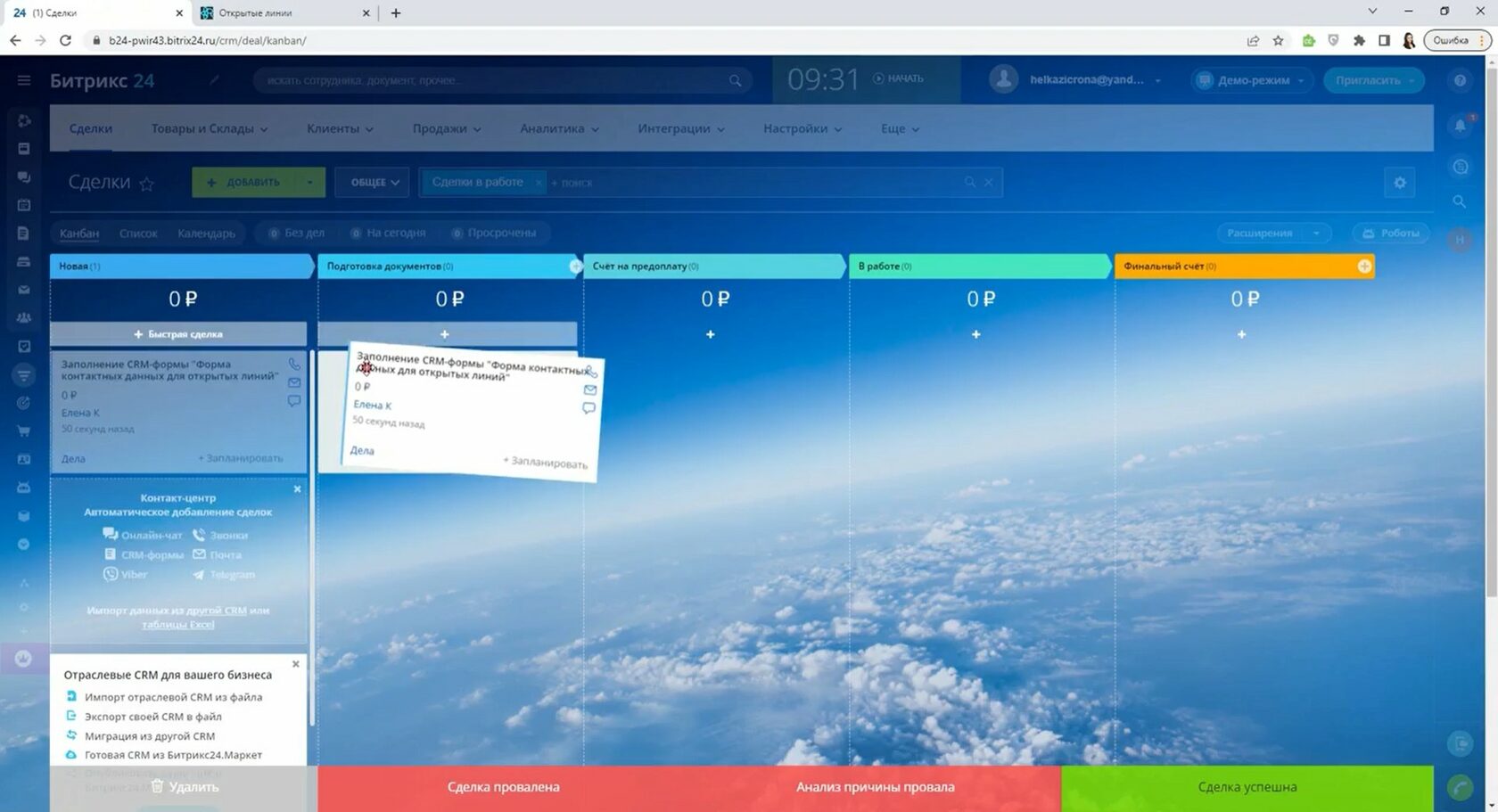Click the envelope icon on the Новая deal card
The image size is (1498, 812).
click(294, 382)
